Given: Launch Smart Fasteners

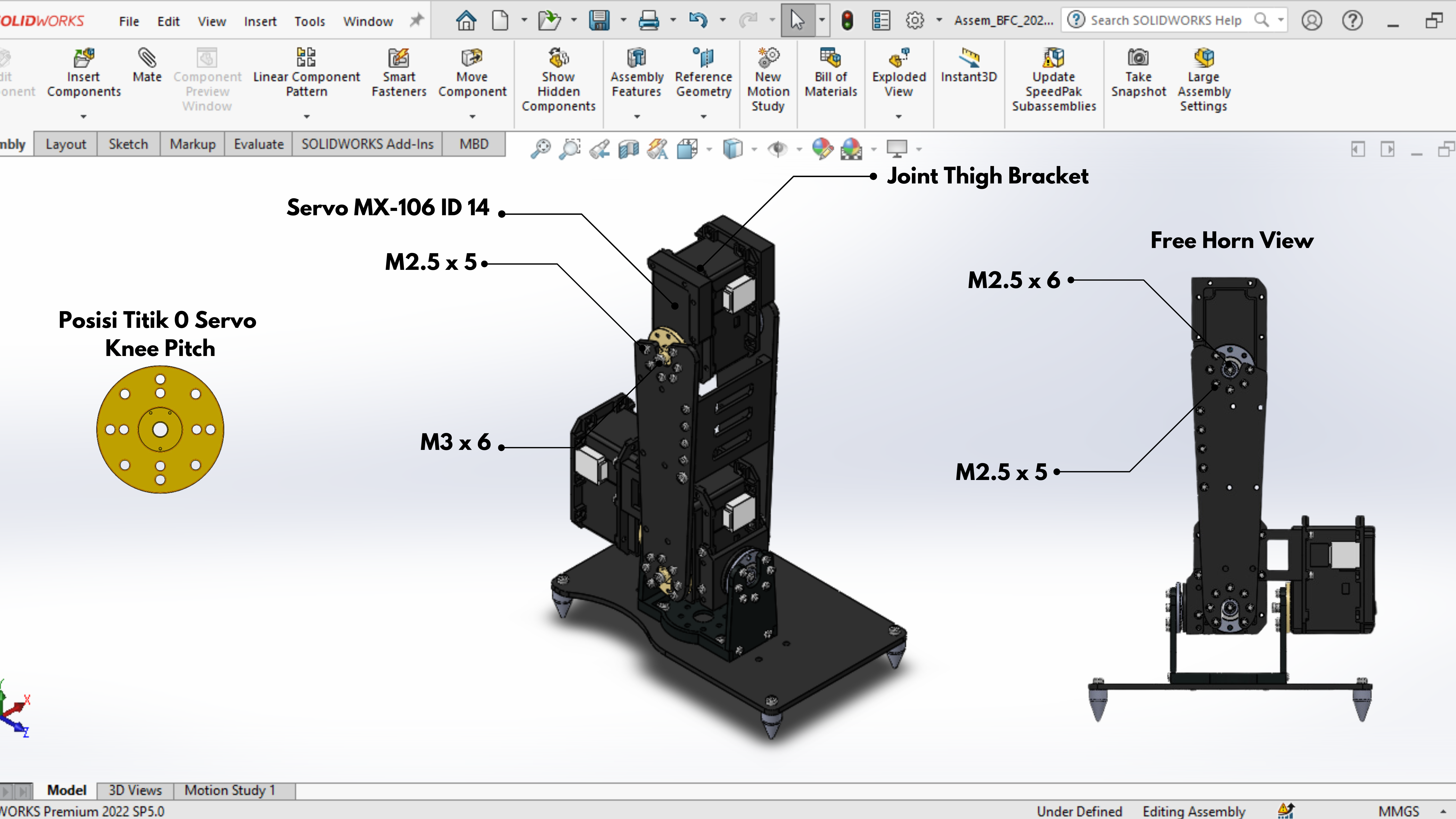Looking at the screenshot, I should 398,72.
